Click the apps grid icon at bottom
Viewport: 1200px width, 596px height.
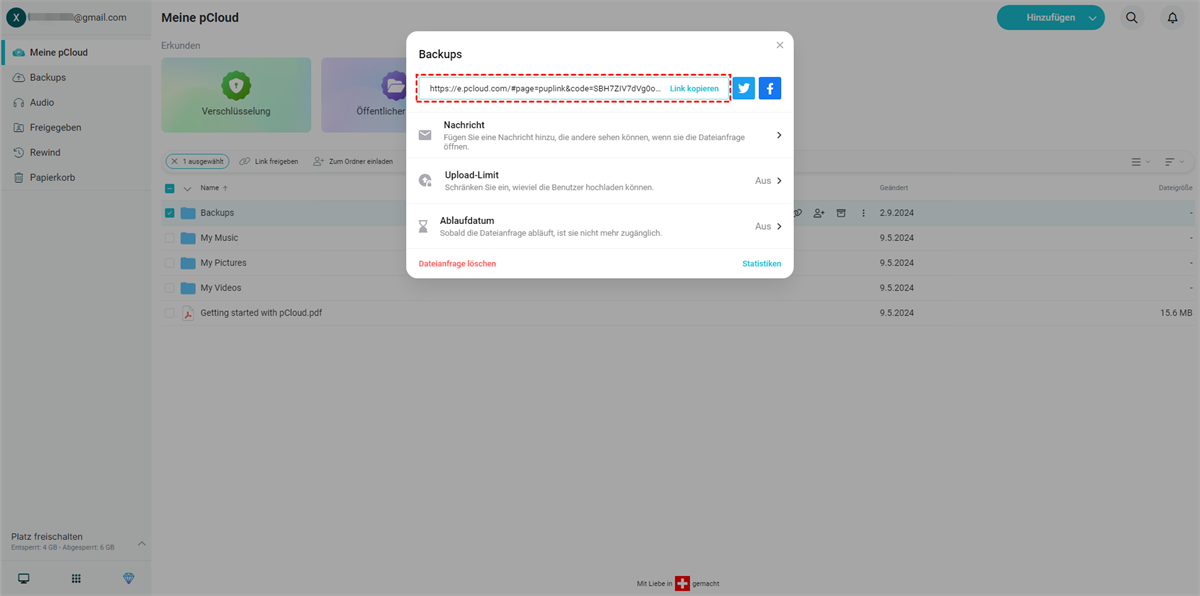coord(76,578)
